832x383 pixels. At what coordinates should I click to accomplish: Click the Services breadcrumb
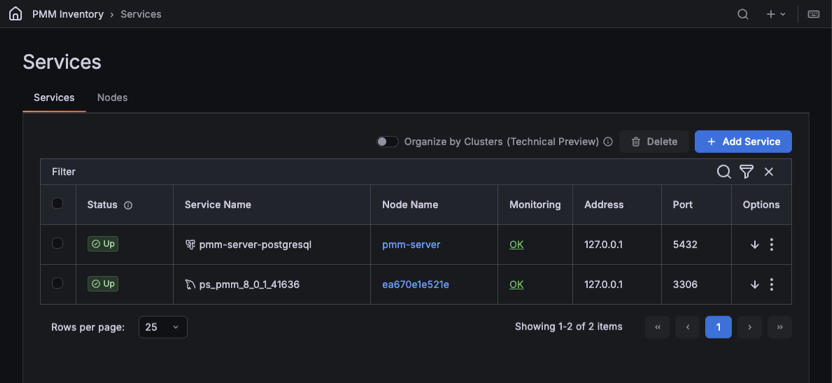click(141, 14)
